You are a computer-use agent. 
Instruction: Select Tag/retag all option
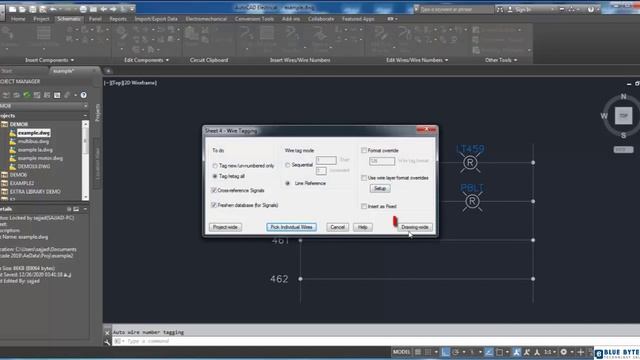(x=215, y=176)
